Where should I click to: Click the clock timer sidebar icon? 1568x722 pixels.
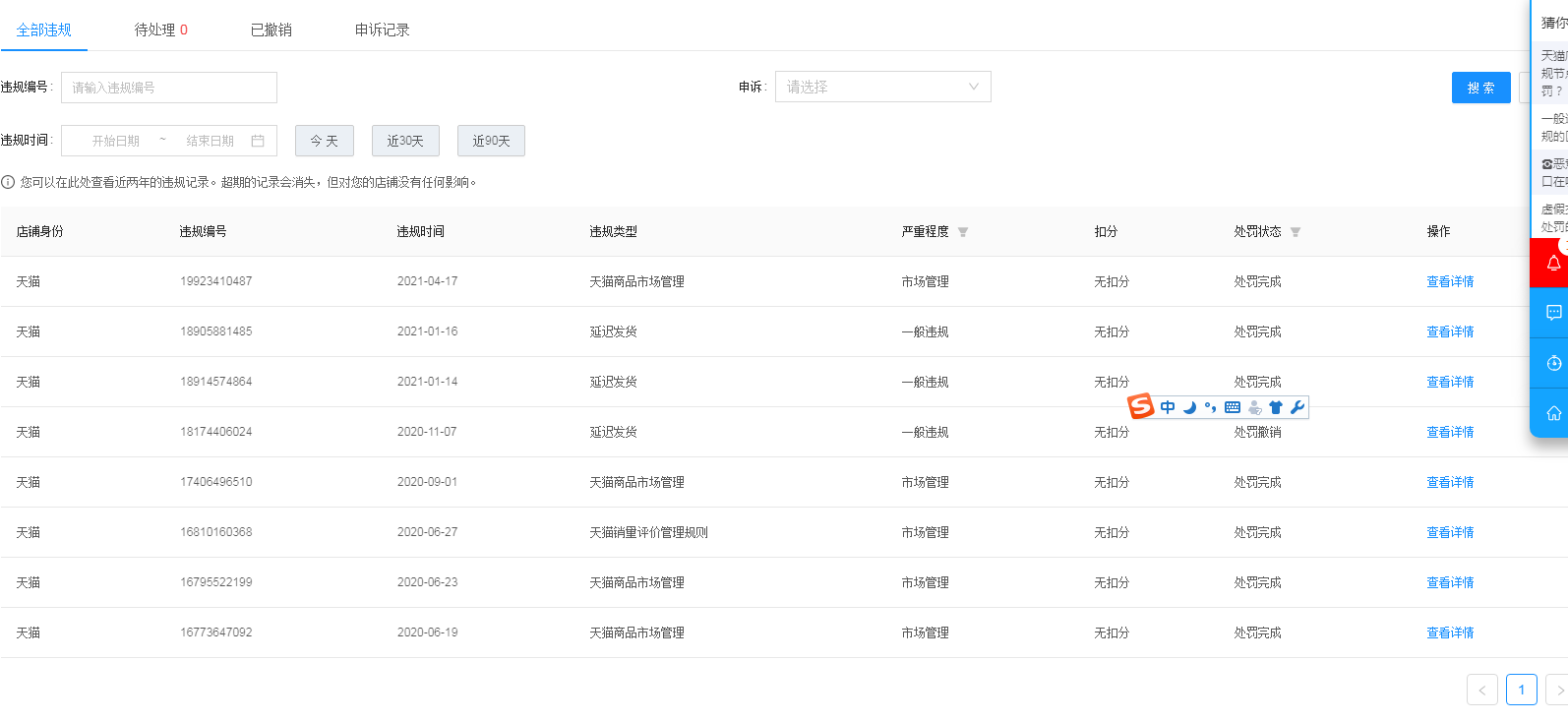(1553, 363)
